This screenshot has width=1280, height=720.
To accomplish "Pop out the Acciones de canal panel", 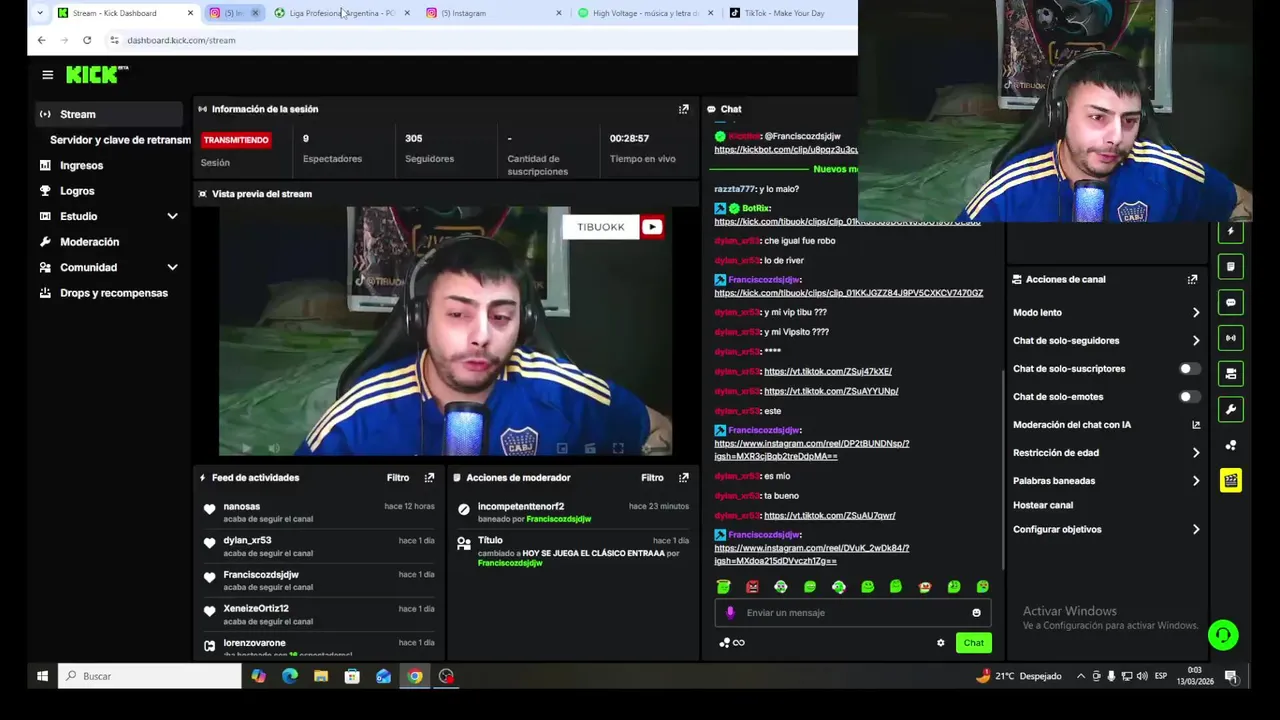I will point(1192,280).
